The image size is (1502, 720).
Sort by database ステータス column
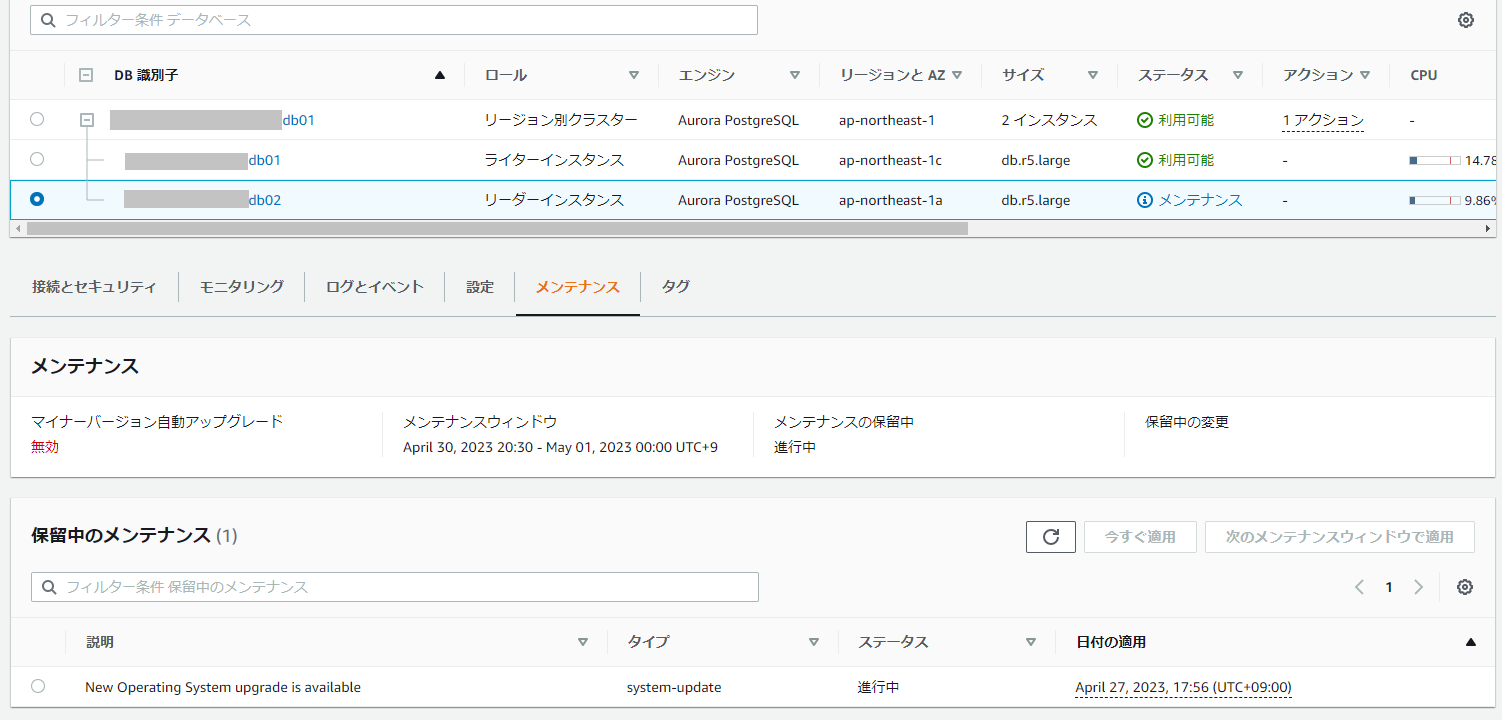(1238, 75)
